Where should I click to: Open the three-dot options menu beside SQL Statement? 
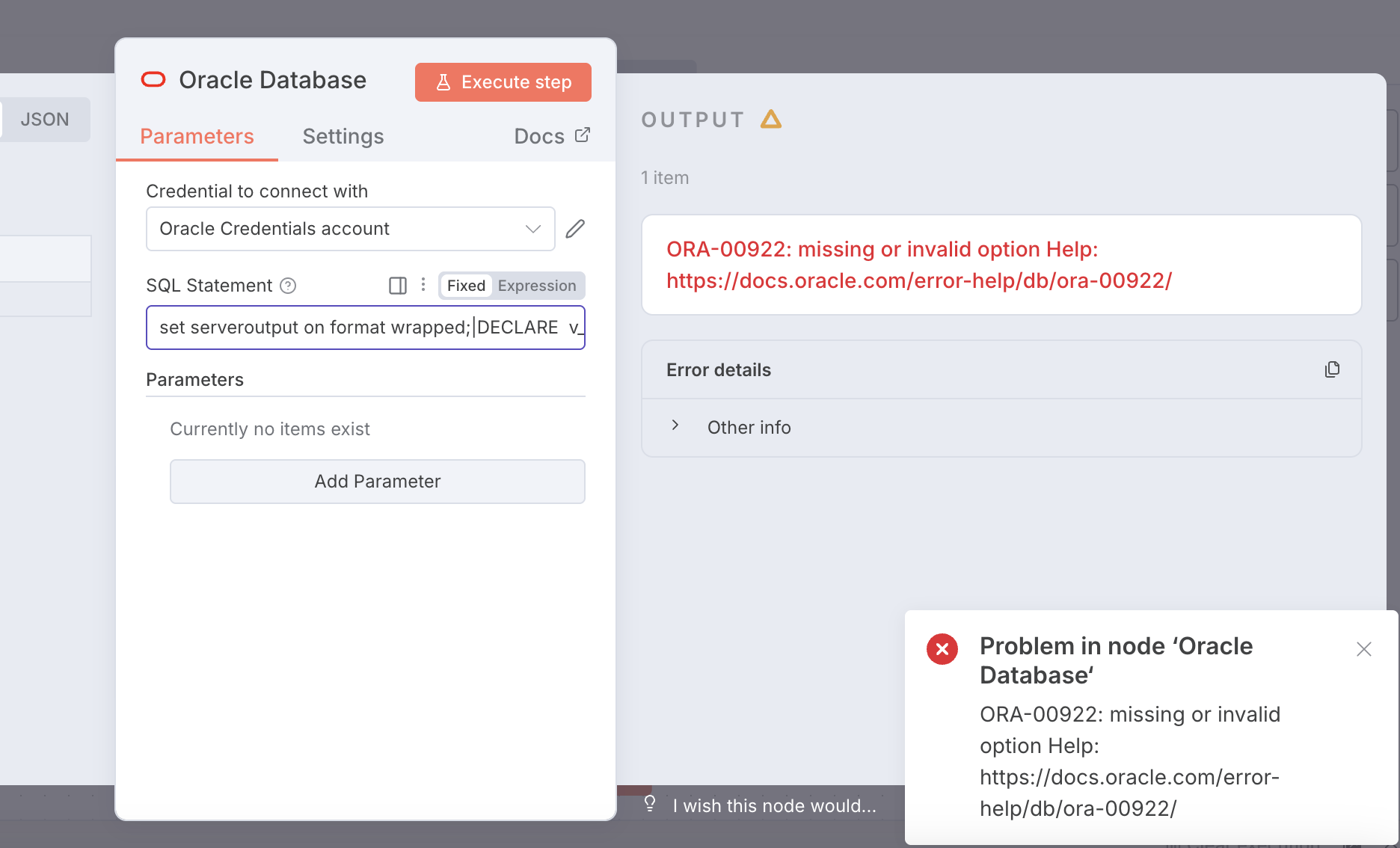423,285
